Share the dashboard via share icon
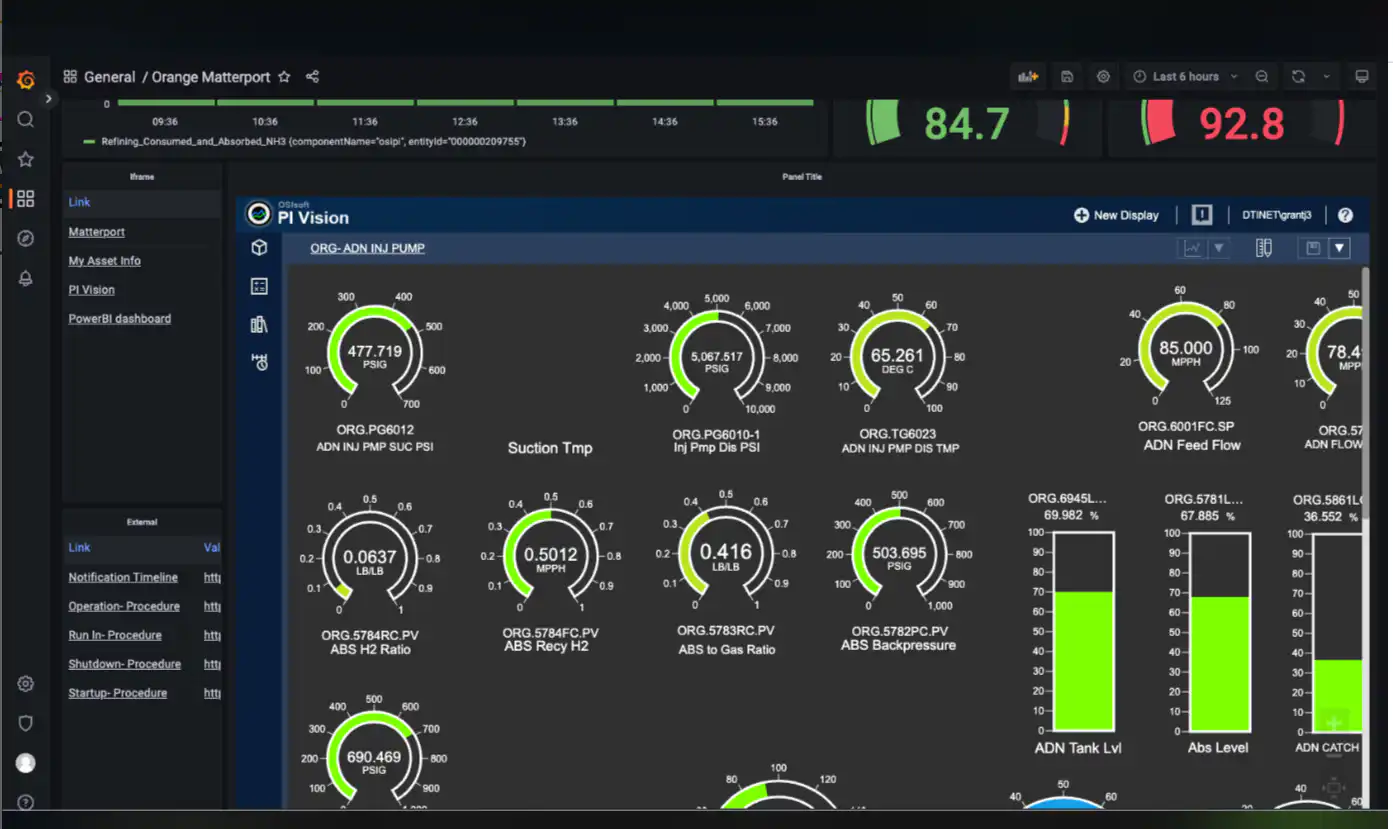This screenshot has height=829, width=1393. click(312, 77)
